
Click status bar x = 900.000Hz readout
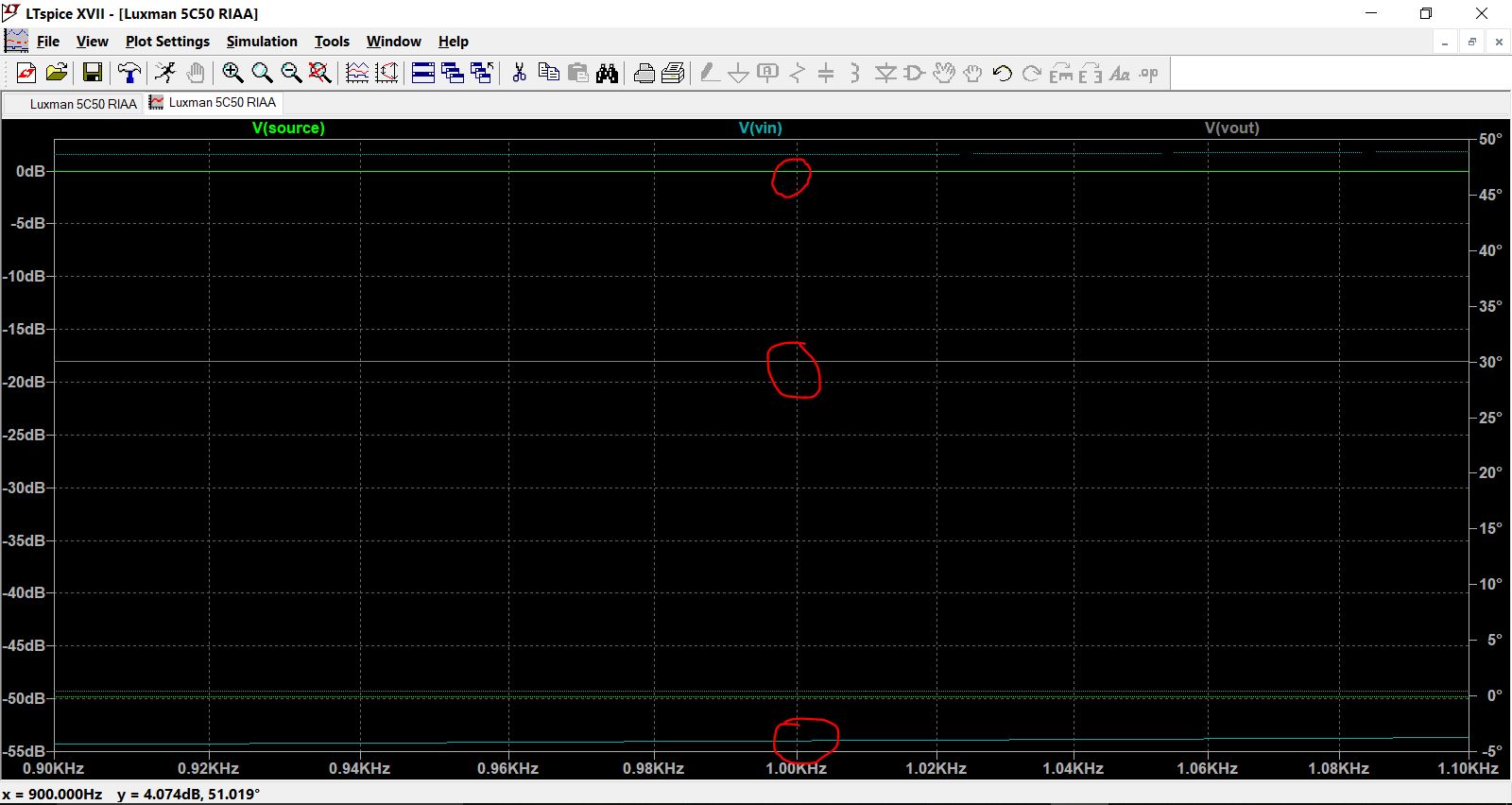52,794
